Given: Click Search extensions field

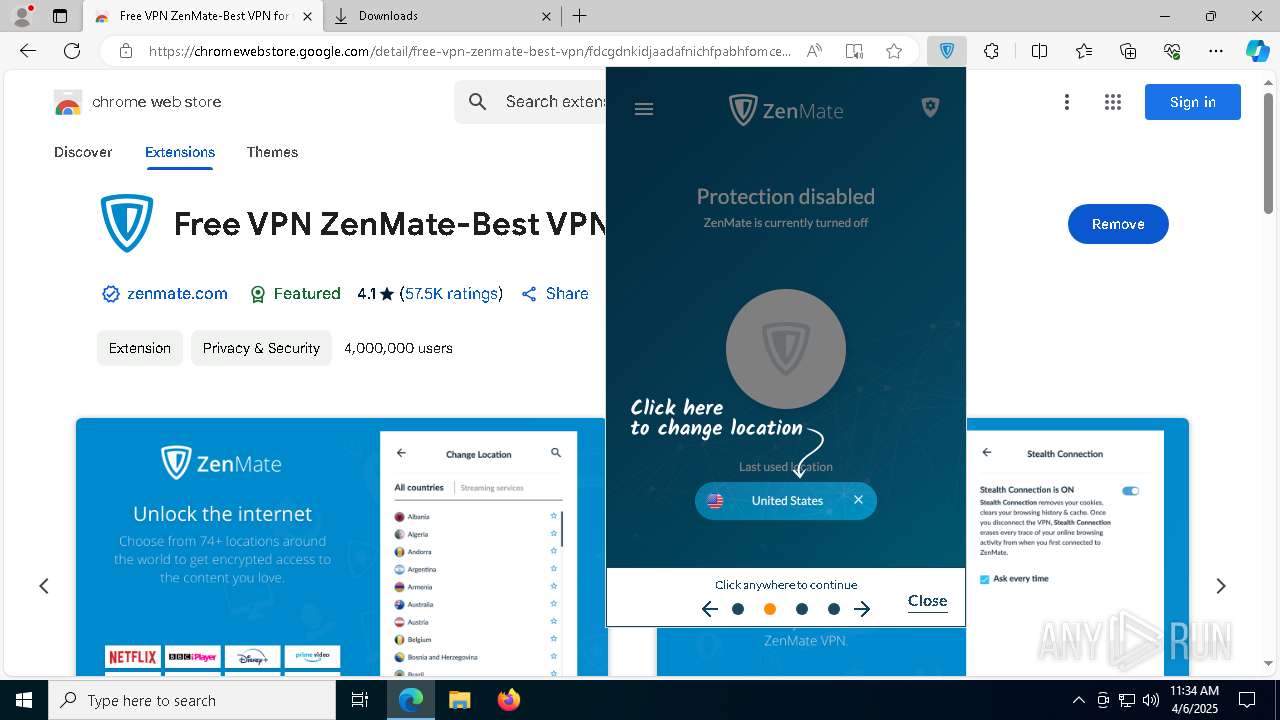Looking at the screenshot, I should coord(530,102).
